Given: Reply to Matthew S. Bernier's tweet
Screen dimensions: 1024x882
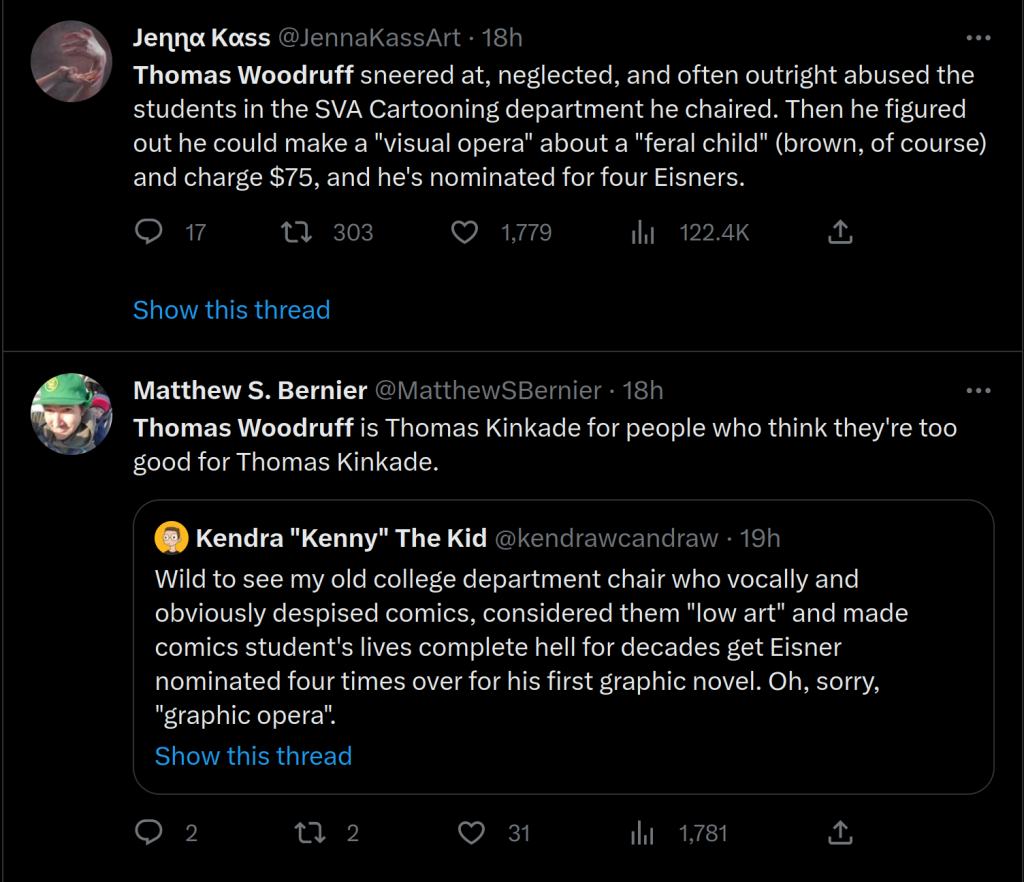Looking at the screenshot, I should click(x=149, y=832).
